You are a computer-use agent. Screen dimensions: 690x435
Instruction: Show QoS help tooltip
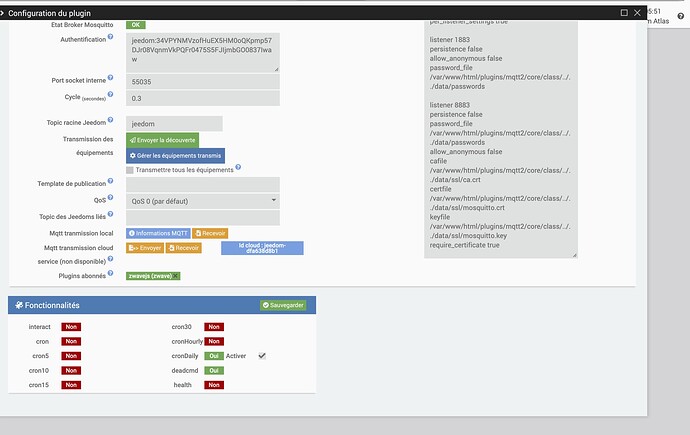tap(110, 197)
